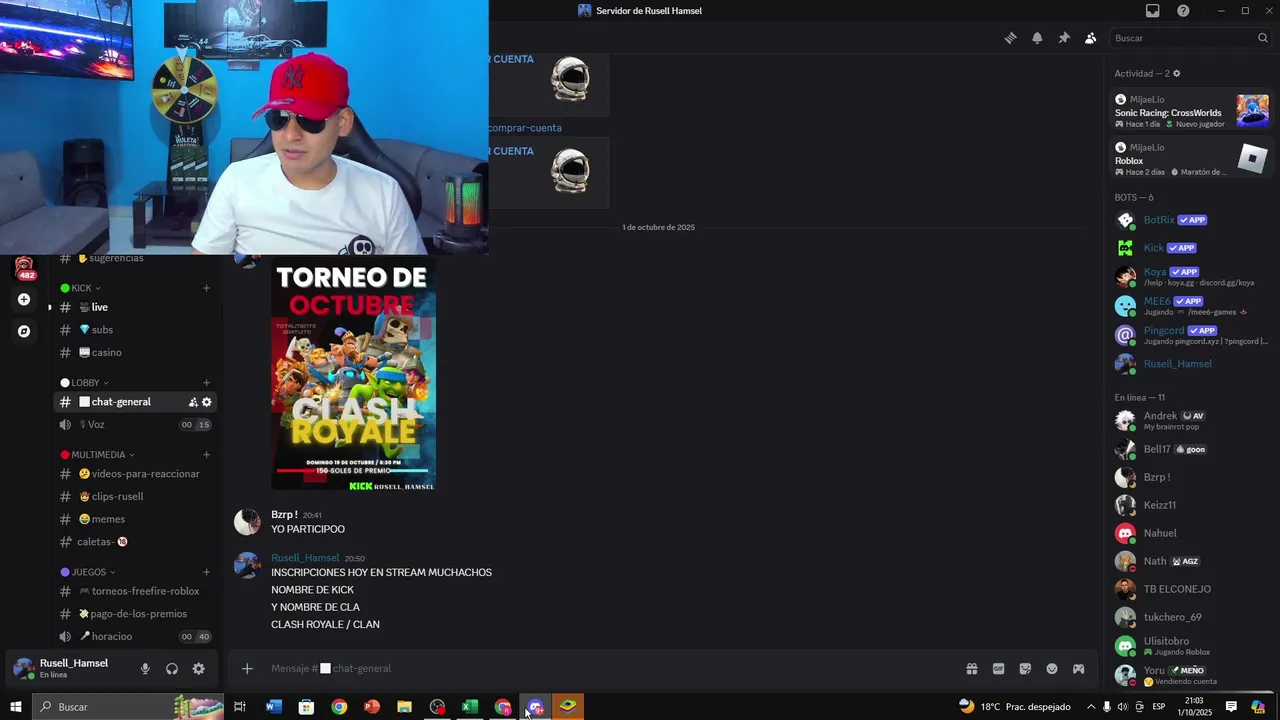Collapse the MULTIMEDIA category
The width and height of the screenshot is (1280, 720).
coord(98,455)
